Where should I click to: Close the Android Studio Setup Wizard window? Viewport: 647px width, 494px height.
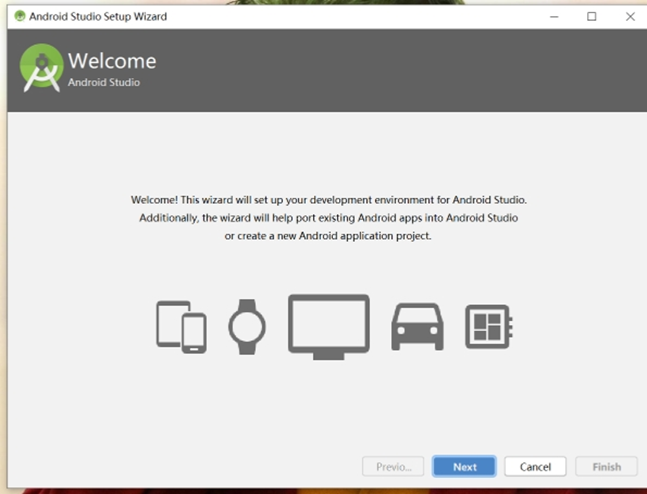click(630, 17)
